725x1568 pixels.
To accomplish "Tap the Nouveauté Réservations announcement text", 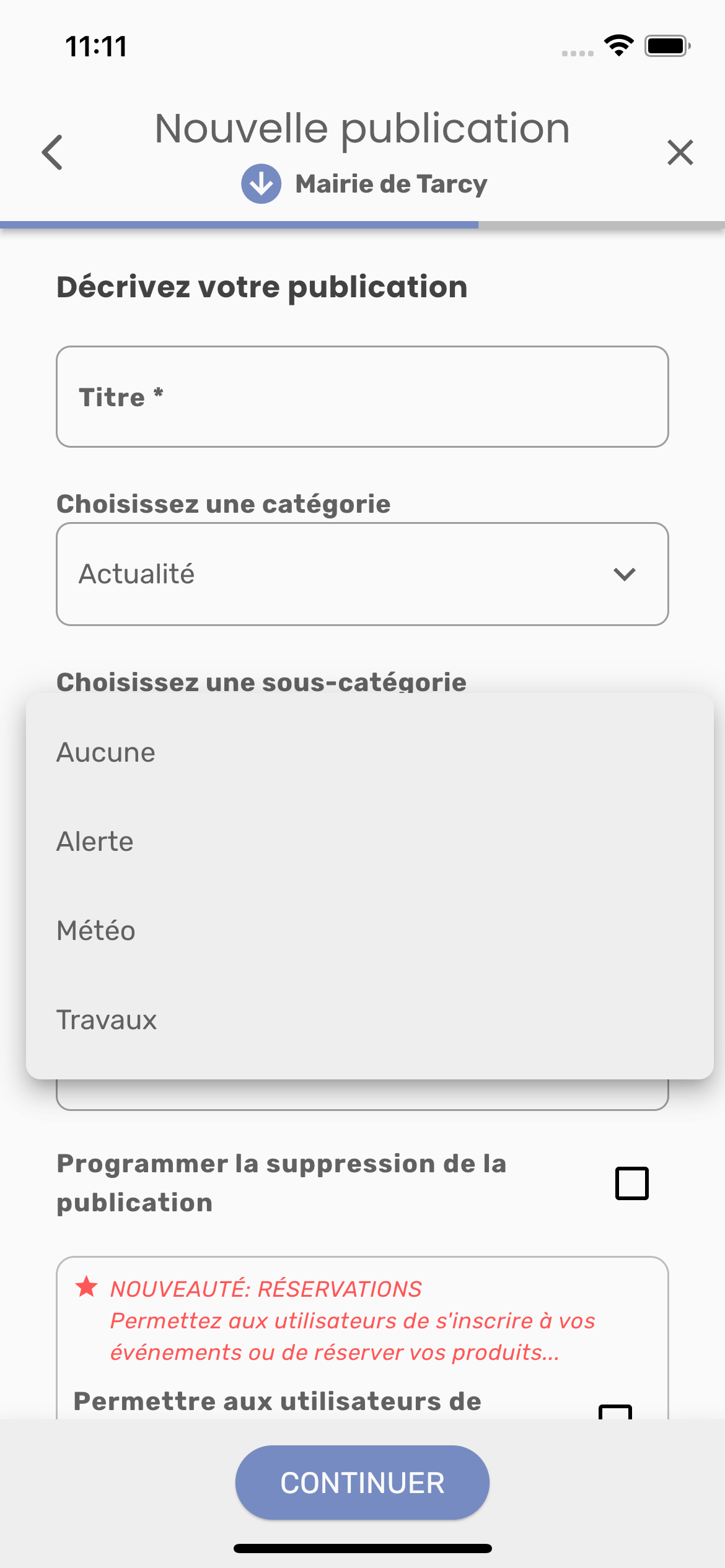I will point(352,1321).
